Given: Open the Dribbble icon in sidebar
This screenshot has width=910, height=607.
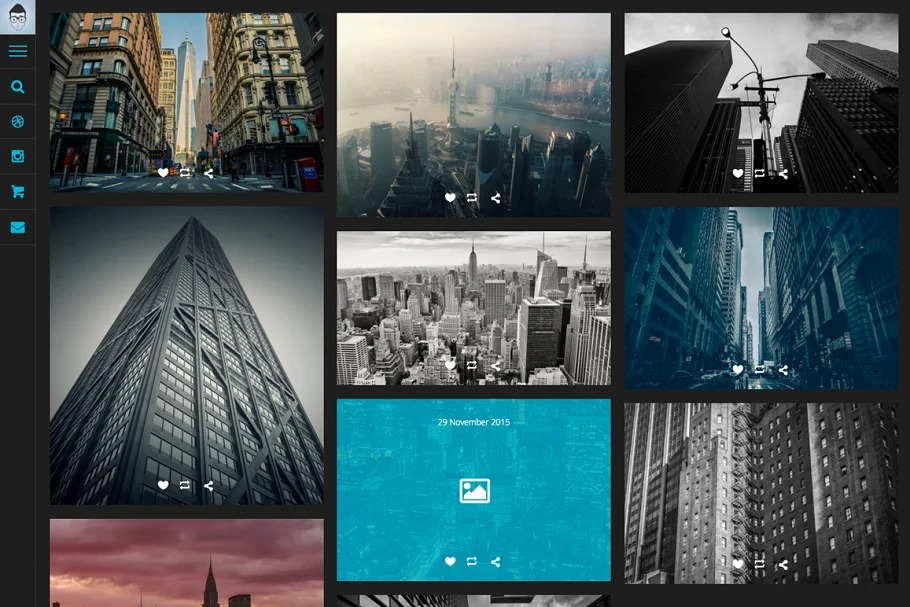Looking at the screenshot, I should (x=17, y=122).
